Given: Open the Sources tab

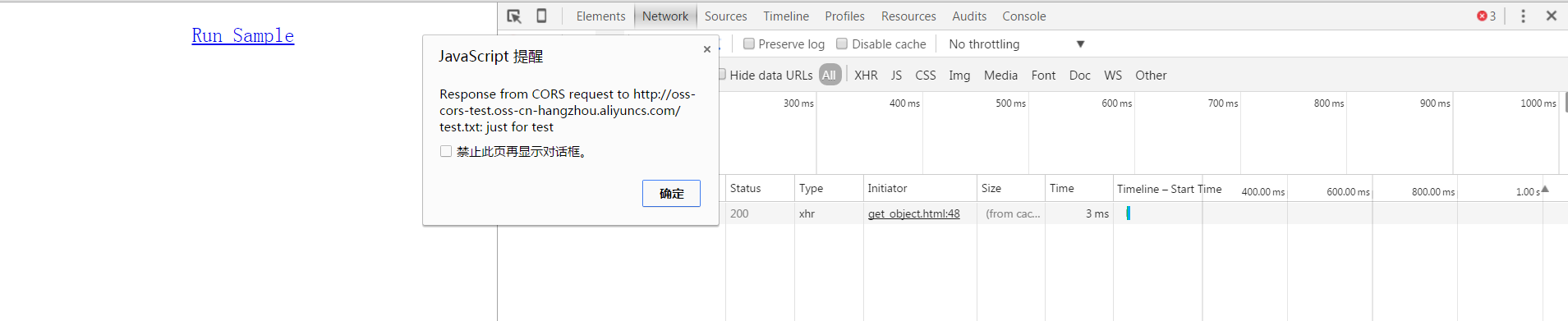Looking at the screenshot, I should pos(726,16).
